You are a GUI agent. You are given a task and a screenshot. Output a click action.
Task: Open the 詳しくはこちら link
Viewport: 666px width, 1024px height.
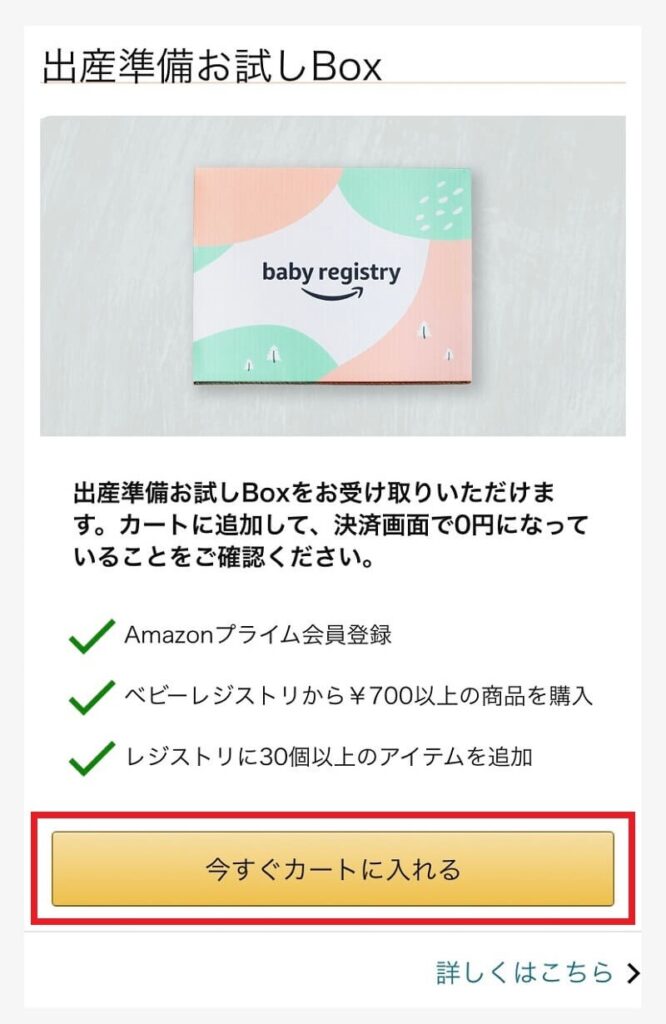point(524,972)
